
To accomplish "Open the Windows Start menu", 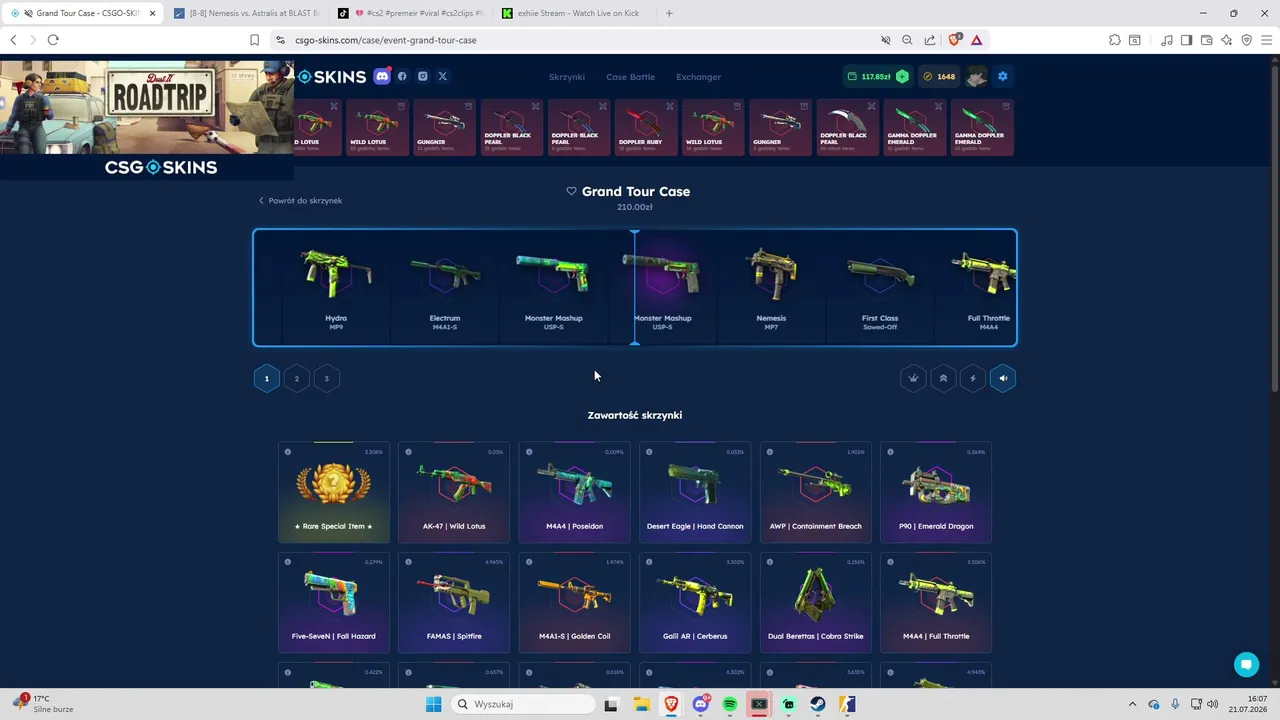I will click(x=433, y=704).
